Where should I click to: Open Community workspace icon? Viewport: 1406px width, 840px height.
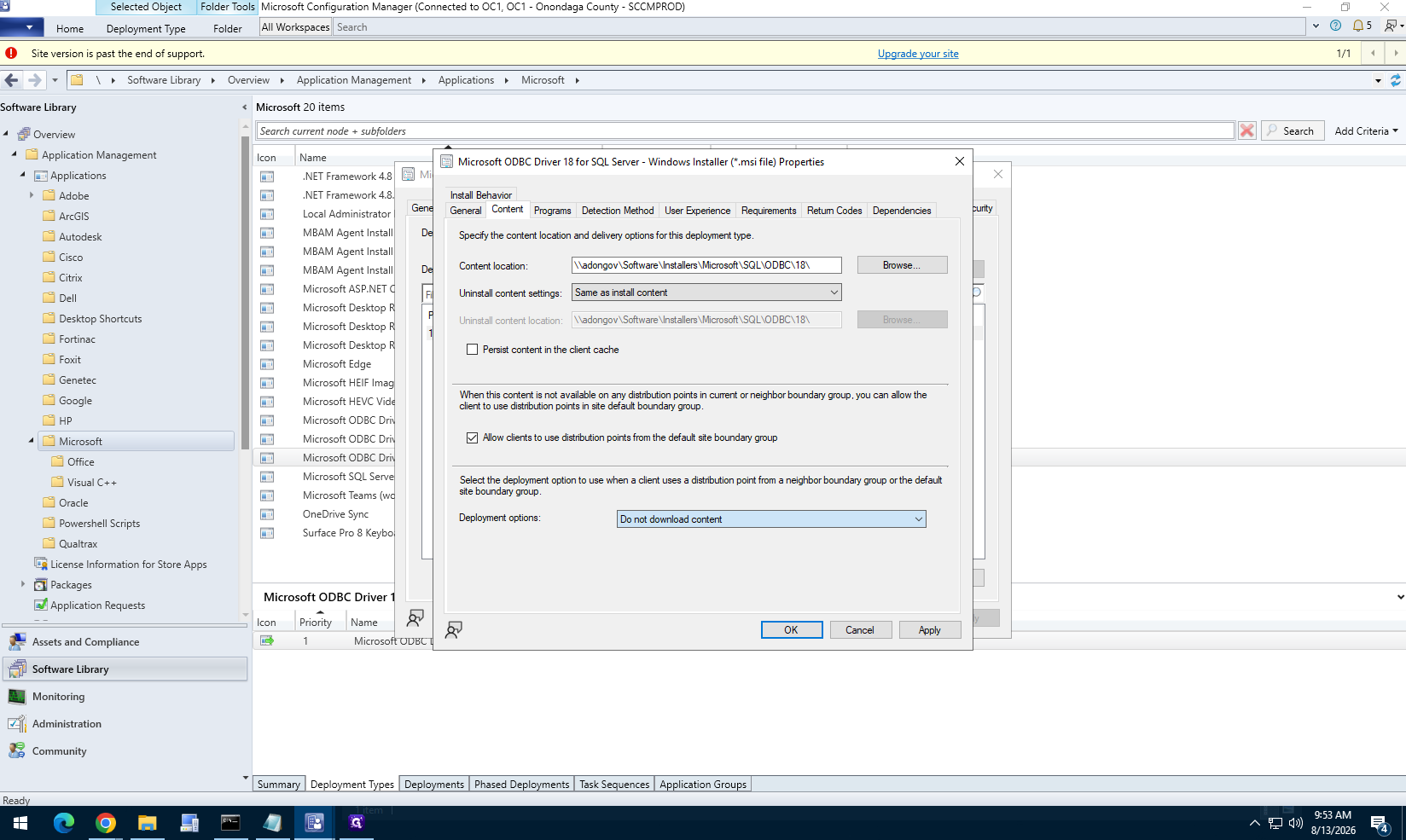tap(17, 751)
